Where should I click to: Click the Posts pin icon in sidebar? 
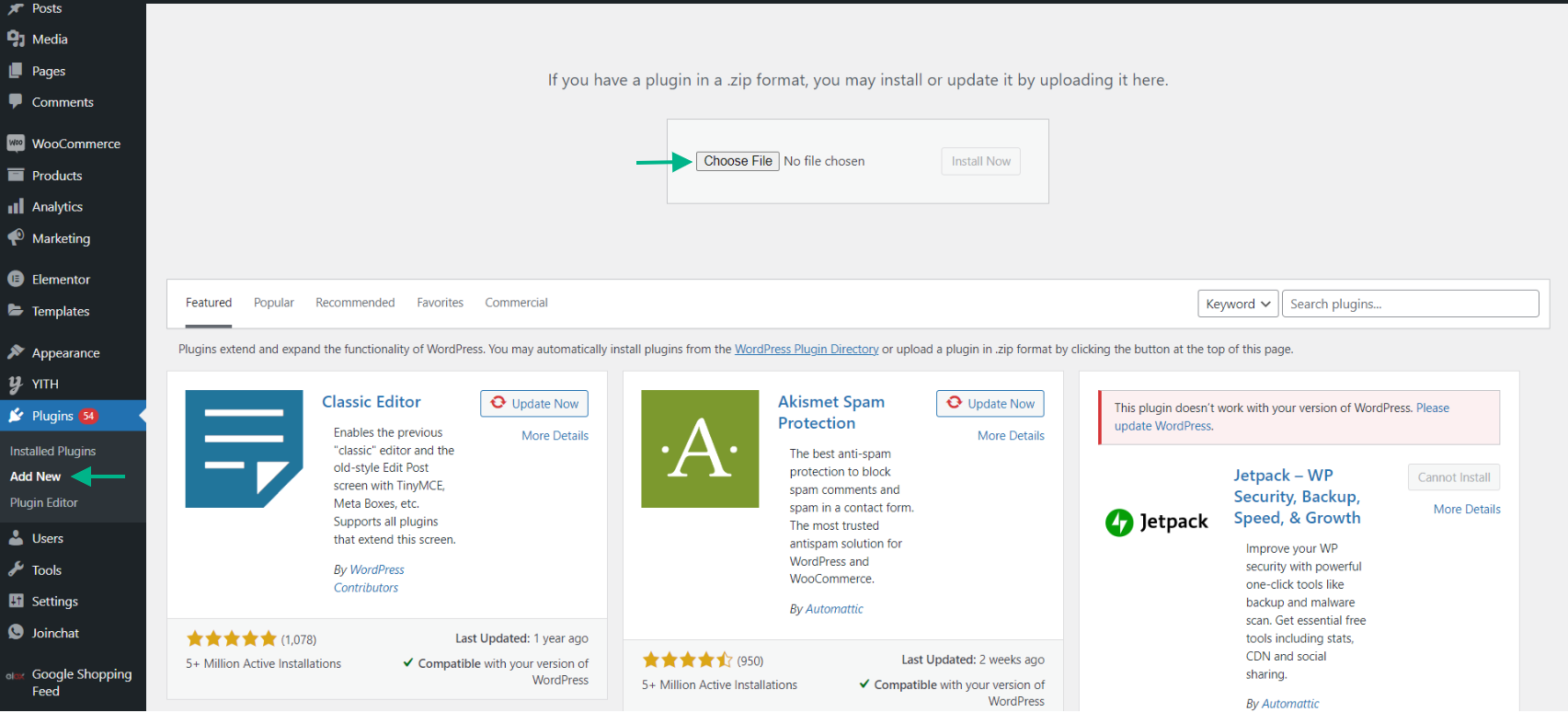click(16, 8)
